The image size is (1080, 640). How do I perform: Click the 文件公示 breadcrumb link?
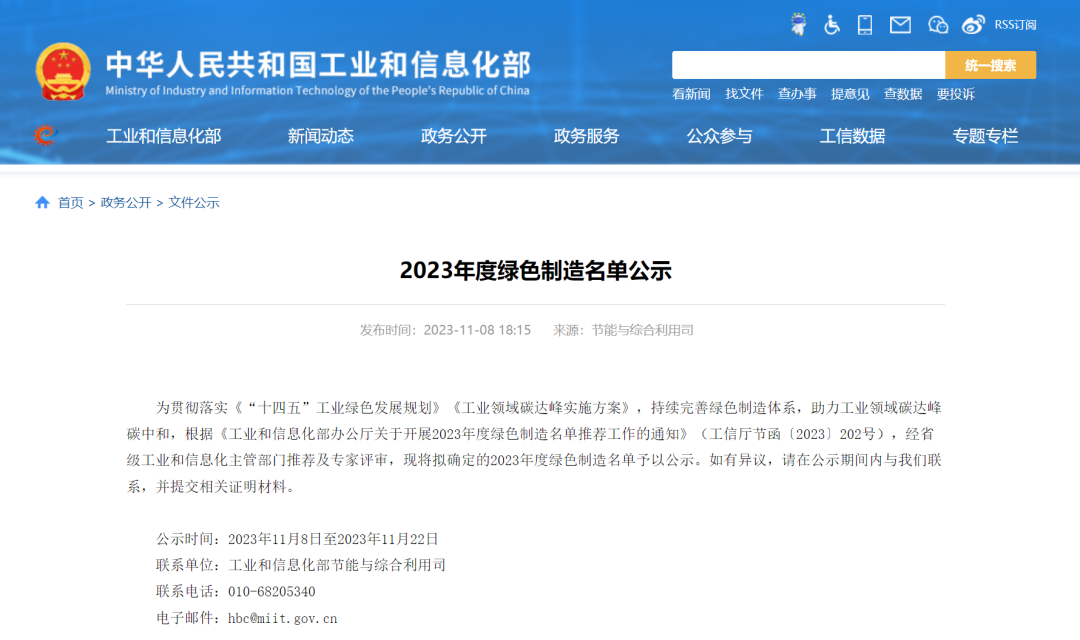[195, 202]
